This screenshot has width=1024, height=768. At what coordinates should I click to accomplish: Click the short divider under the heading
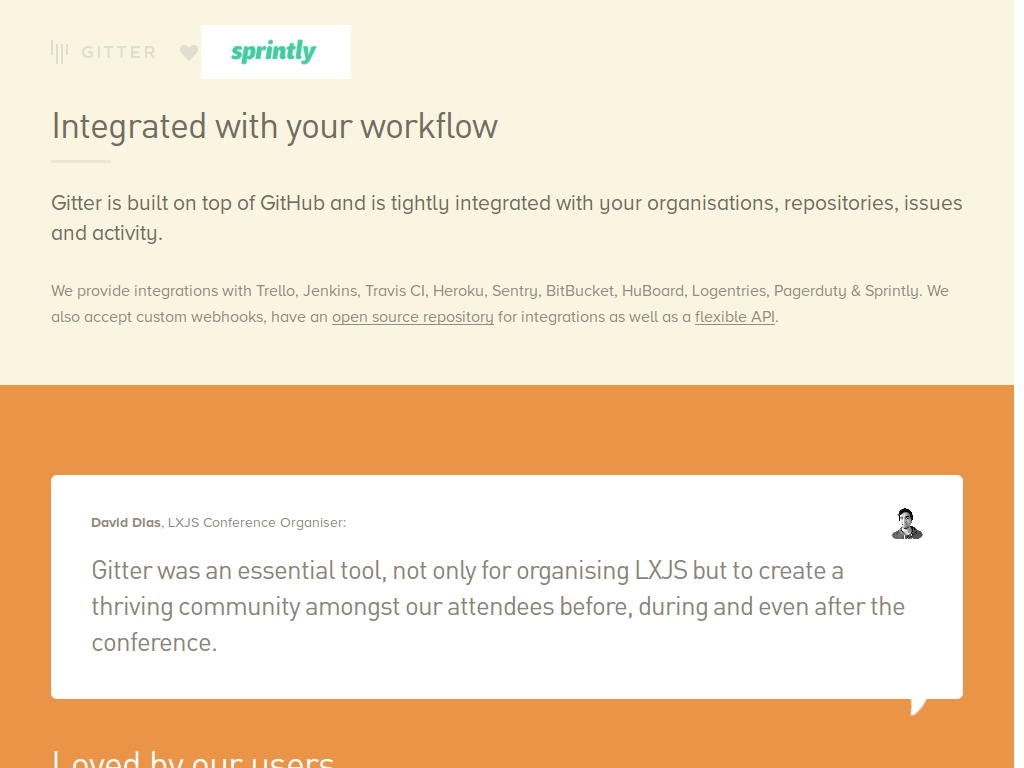coord(81,161)
